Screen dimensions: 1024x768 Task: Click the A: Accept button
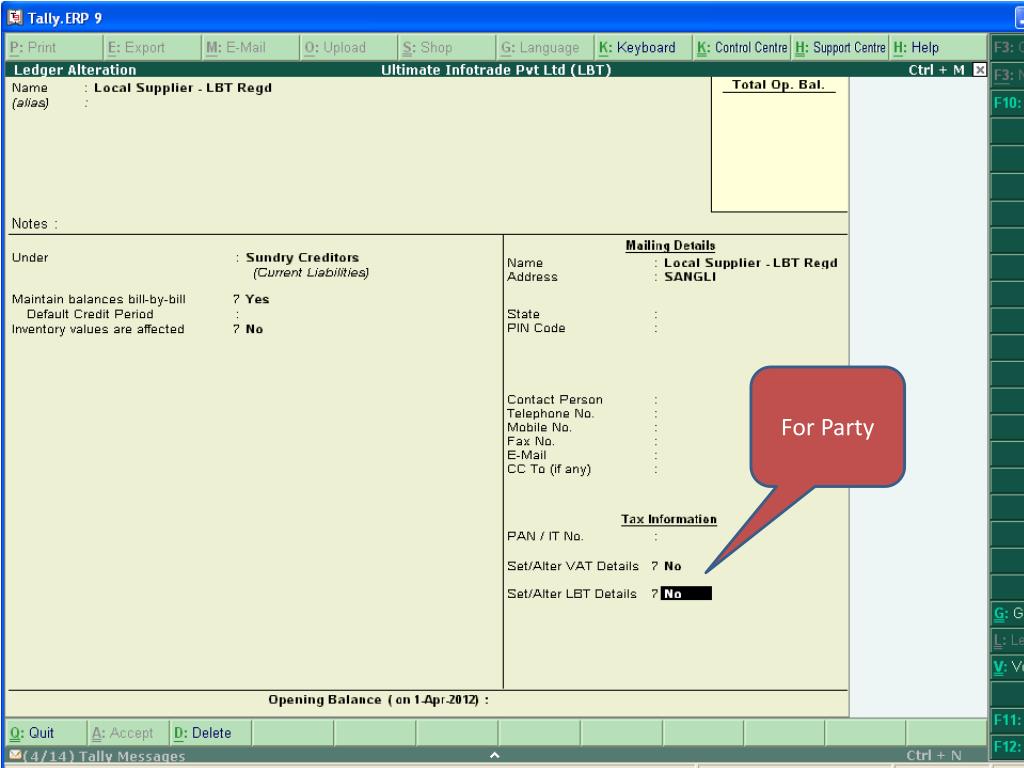point(128,733)
